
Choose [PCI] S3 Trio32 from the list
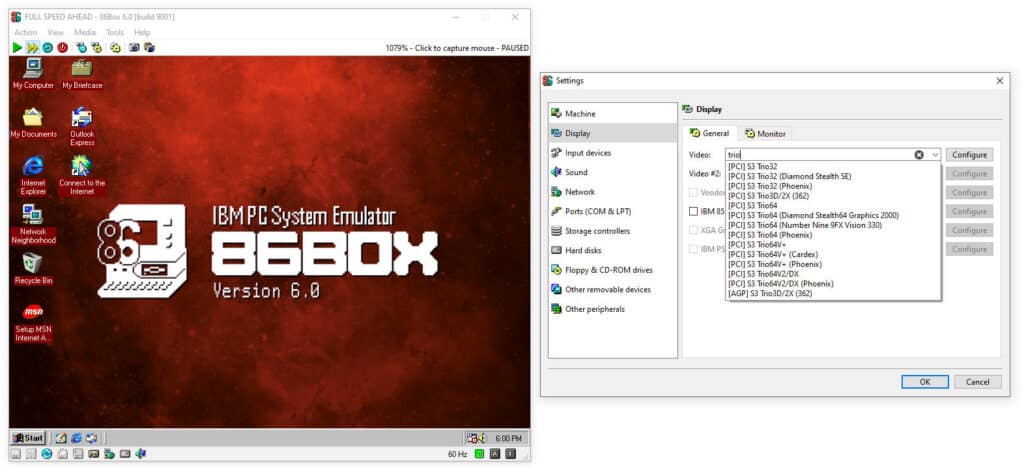coord(833,166)
